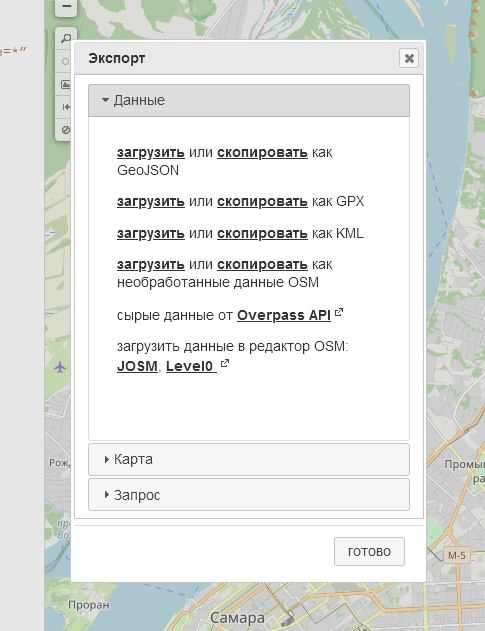
Task: Click the airport icon on the map
Action: pyautogui.click(x=60, y=367)
